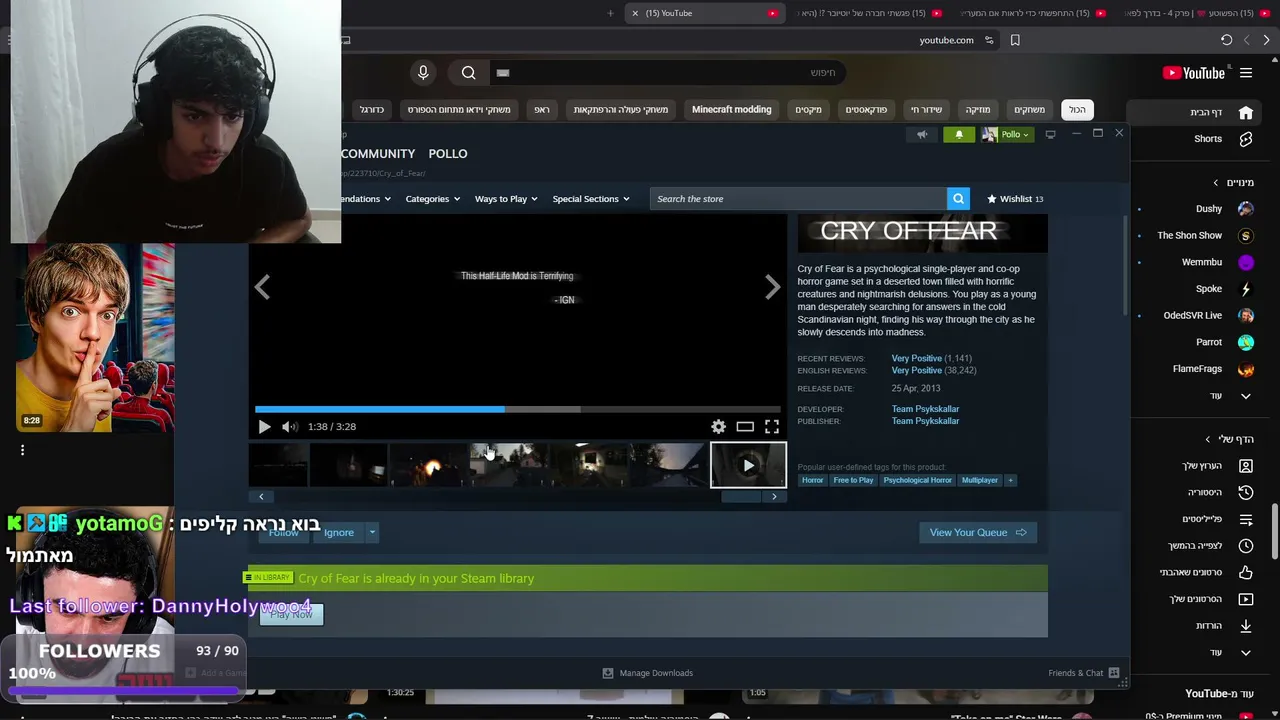The height and width of the screenshot is (720, 1280).
Task: Select the Free to Play tag
Action: coord(853,480)
